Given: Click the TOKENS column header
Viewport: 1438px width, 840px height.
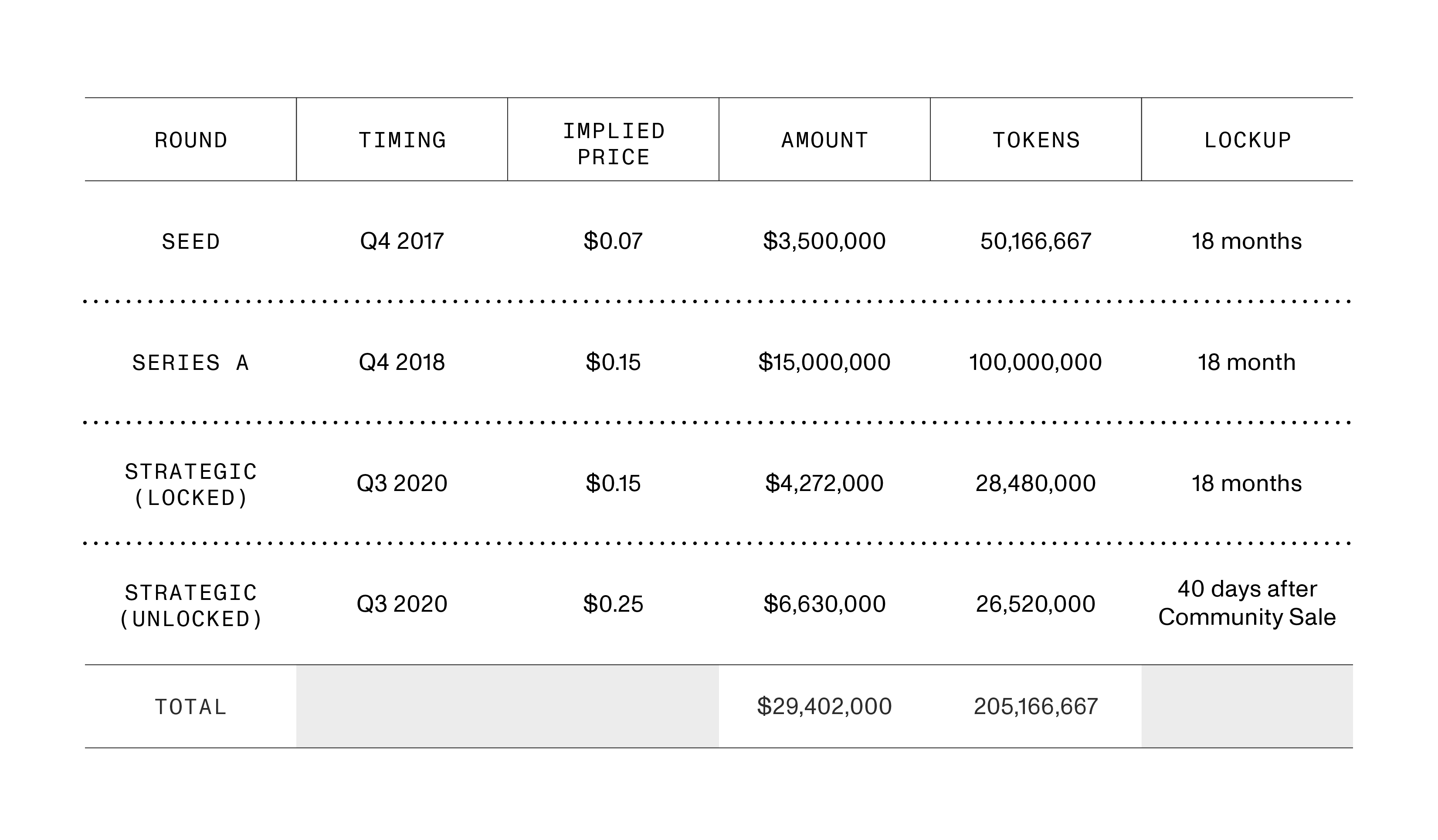Looking at the screenshot, I should pyautogui.click(x=1036, y=140).
